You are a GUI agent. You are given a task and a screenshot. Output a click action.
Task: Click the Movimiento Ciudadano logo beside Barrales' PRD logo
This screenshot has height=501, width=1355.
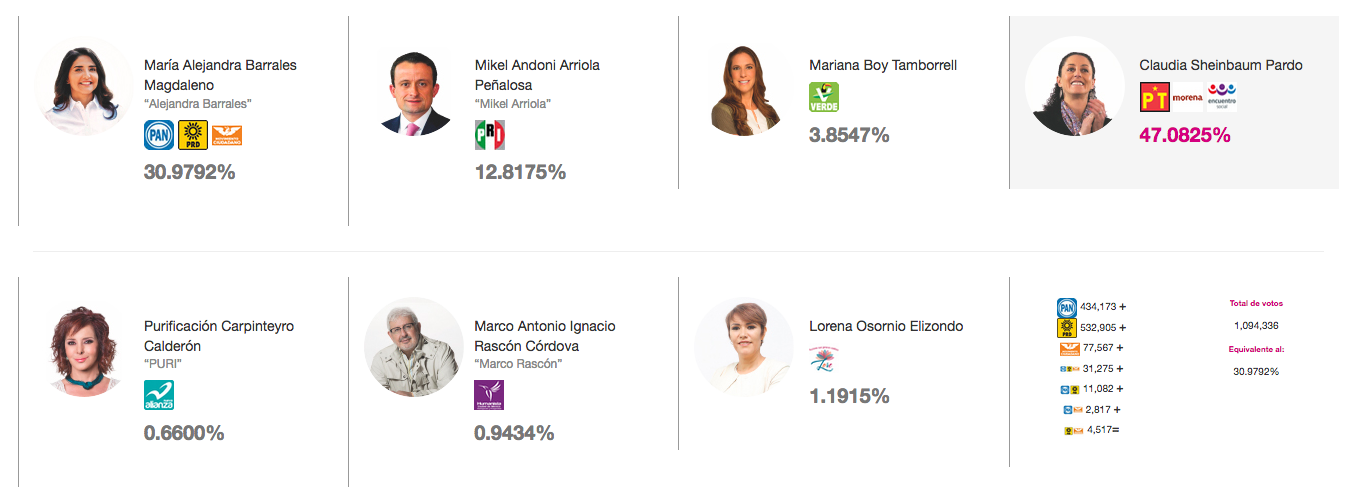point(227,135)
